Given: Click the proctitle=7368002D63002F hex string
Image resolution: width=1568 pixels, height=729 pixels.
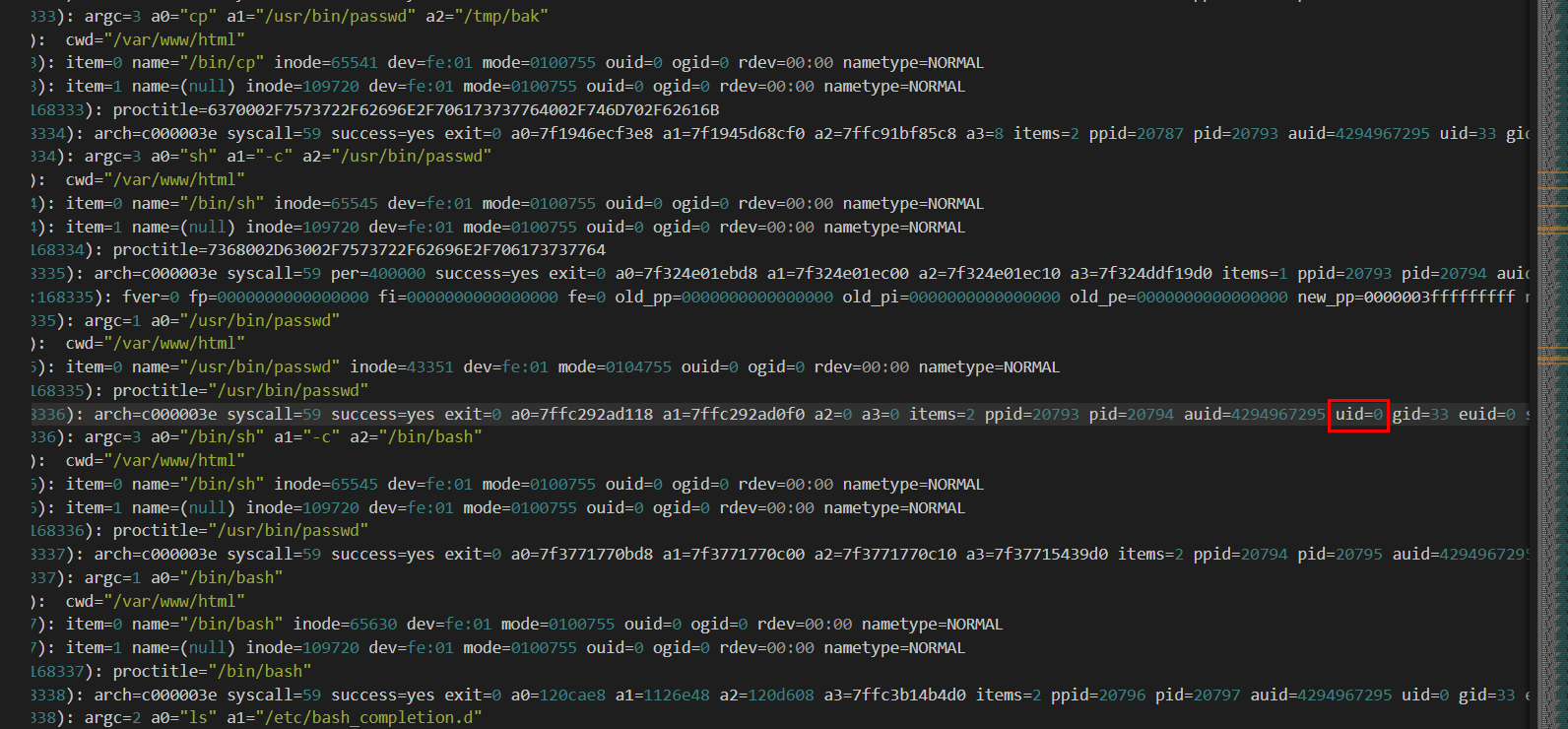Looking at the screenshot, I should [x=359, y=249].
